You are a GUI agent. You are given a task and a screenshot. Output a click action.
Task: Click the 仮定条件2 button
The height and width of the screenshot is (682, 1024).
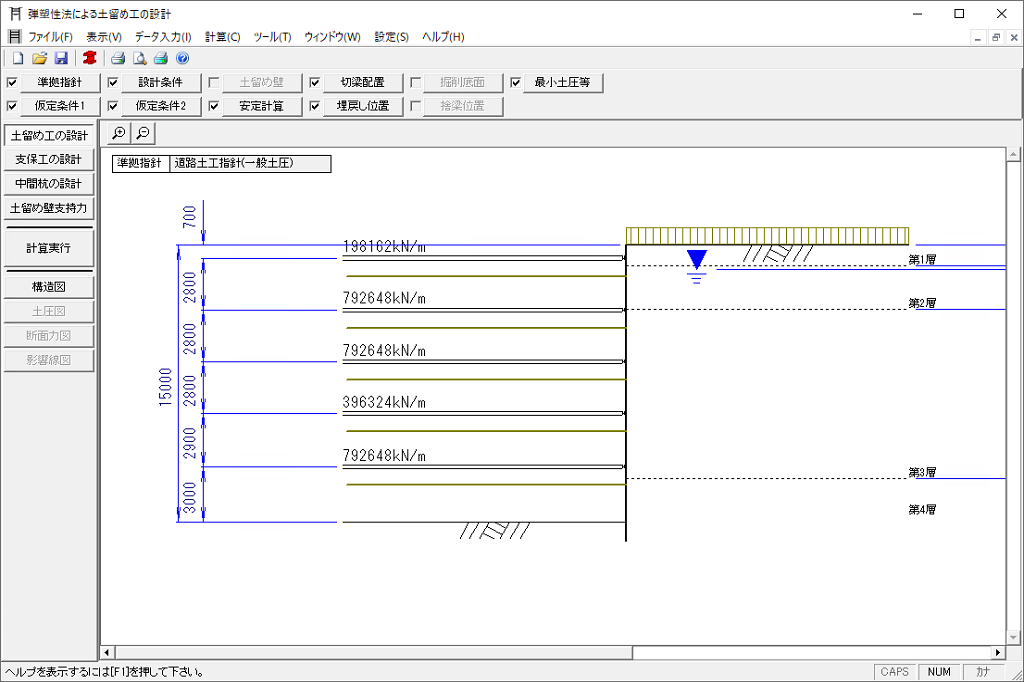click(161, 106)
